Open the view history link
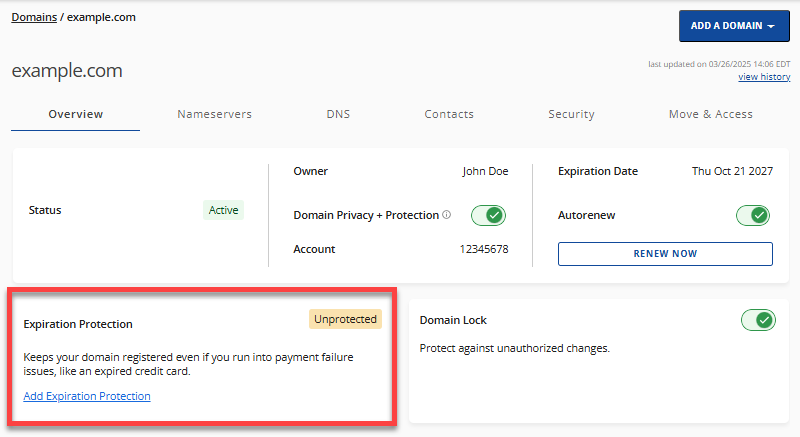 pos(763,77)
